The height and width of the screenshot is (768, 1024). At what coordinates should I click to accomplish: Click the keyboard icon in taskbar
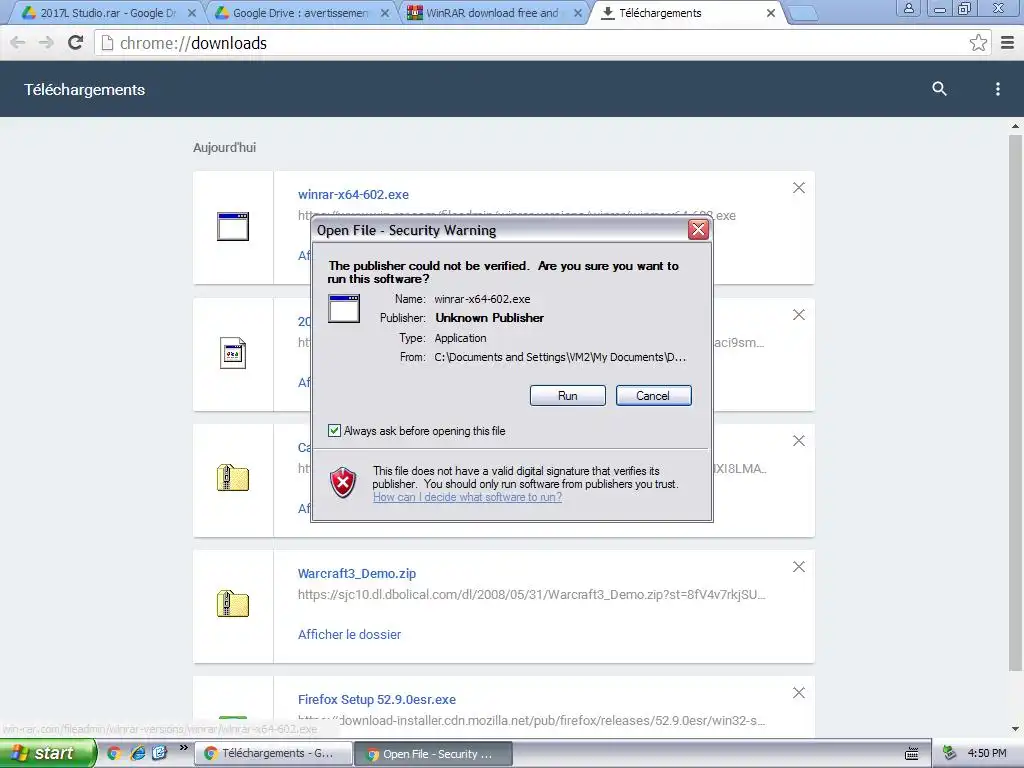(912, 754)
